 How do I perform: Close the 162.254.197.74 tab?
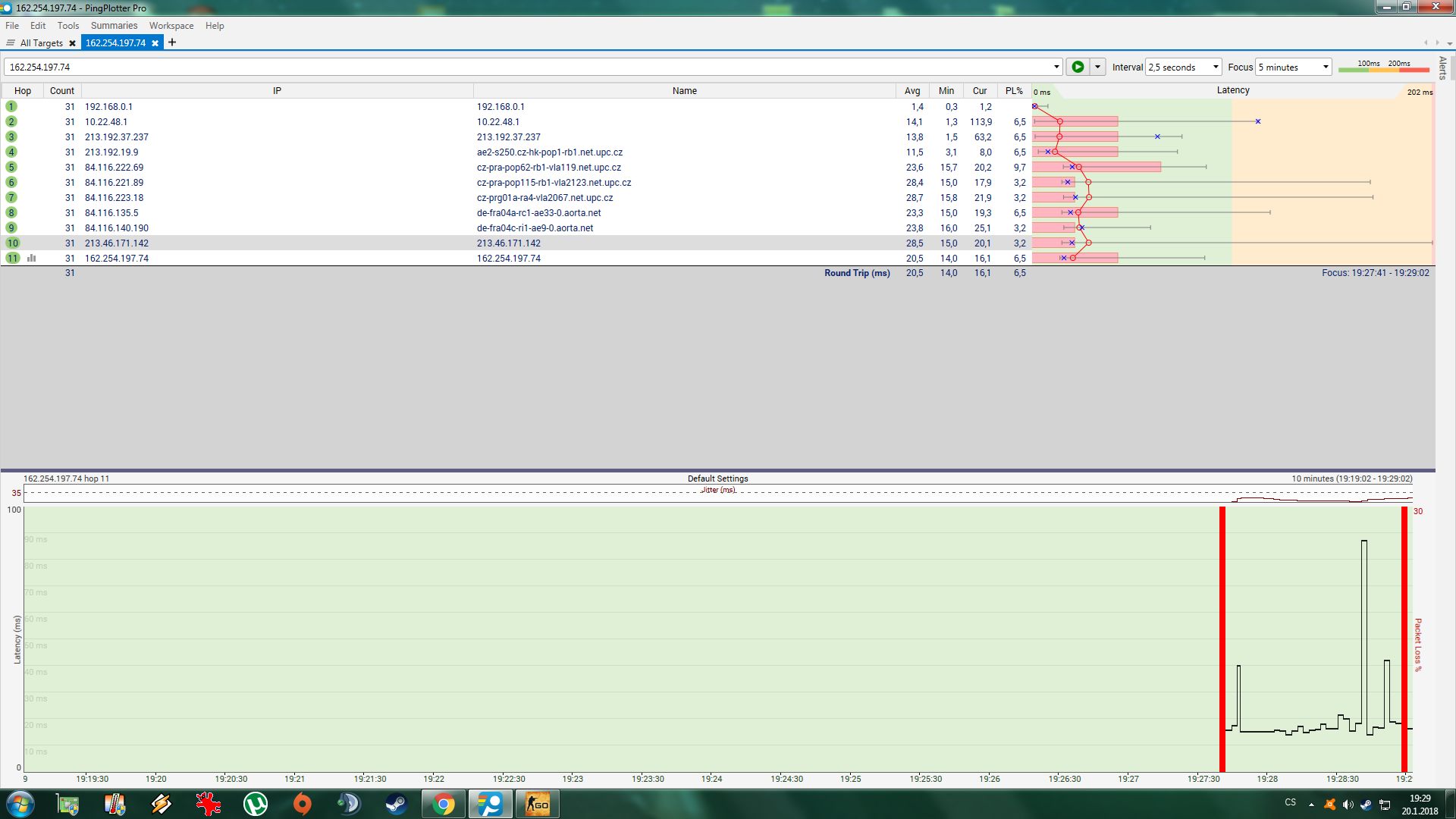[155, 43]
